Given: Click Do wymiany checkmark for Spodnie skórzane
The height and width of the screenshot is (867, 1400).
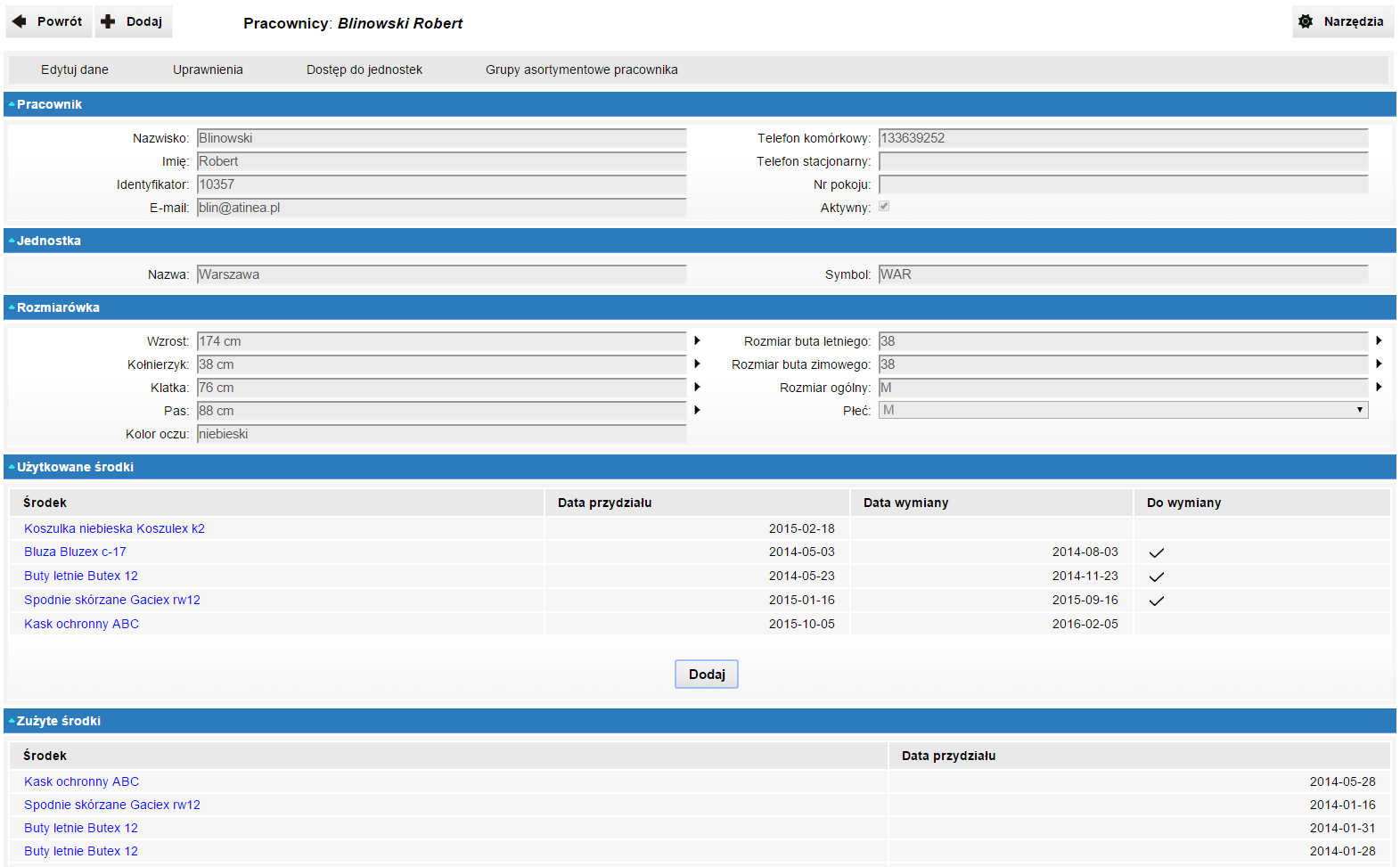Looking at the screenshot, I should (x=1156, y=601).
